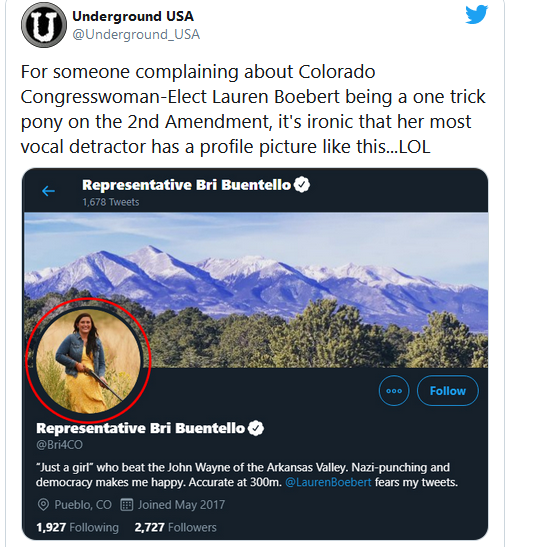The image size is (536, 547).
Task: Follow Representative Bri Buentello
Action: 448,391
